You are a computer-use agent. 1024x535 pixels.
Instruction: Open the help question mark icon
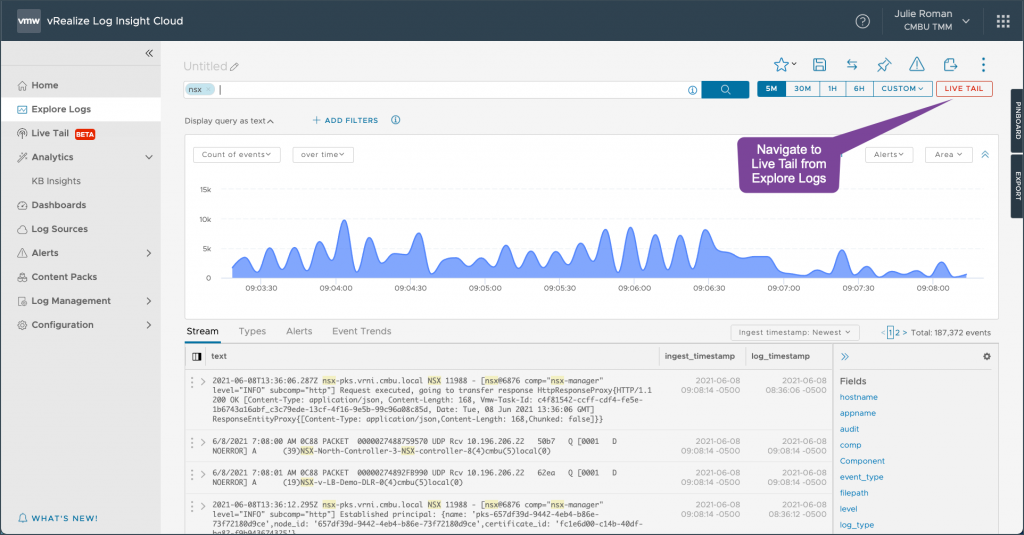[862, 21]
